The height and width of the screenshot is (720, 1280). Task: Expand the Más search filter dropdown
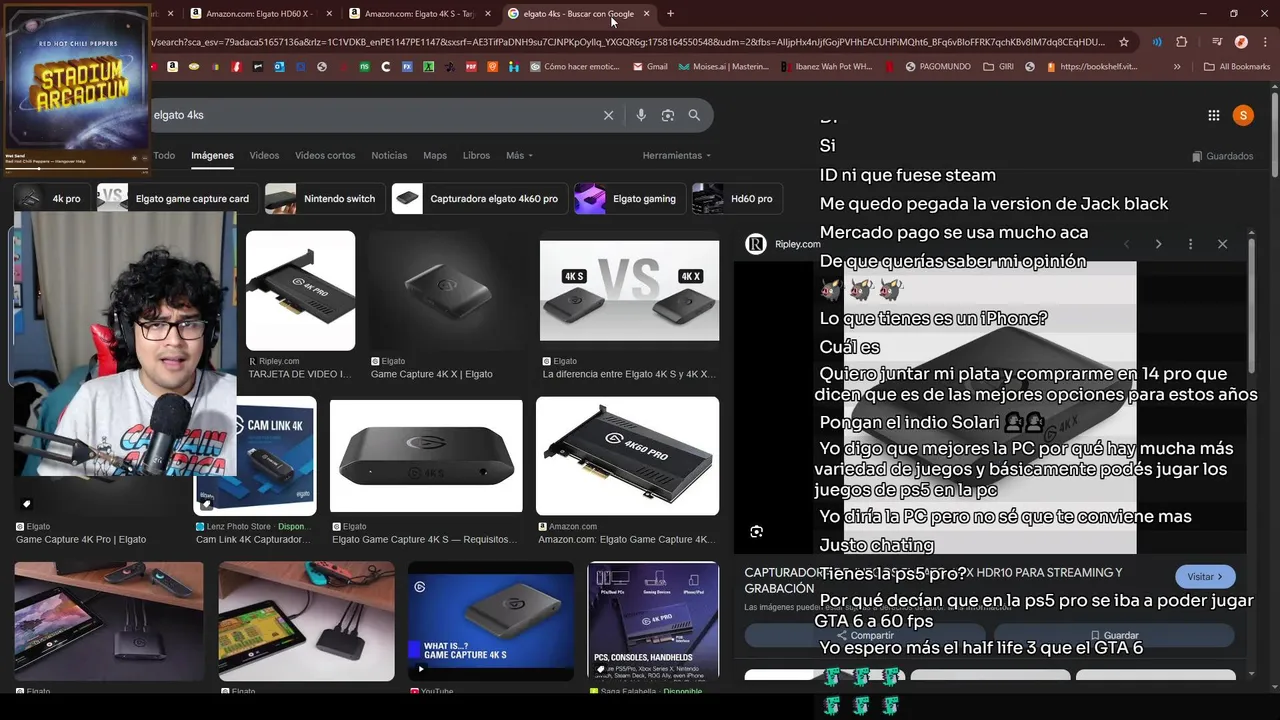(519, 155)
